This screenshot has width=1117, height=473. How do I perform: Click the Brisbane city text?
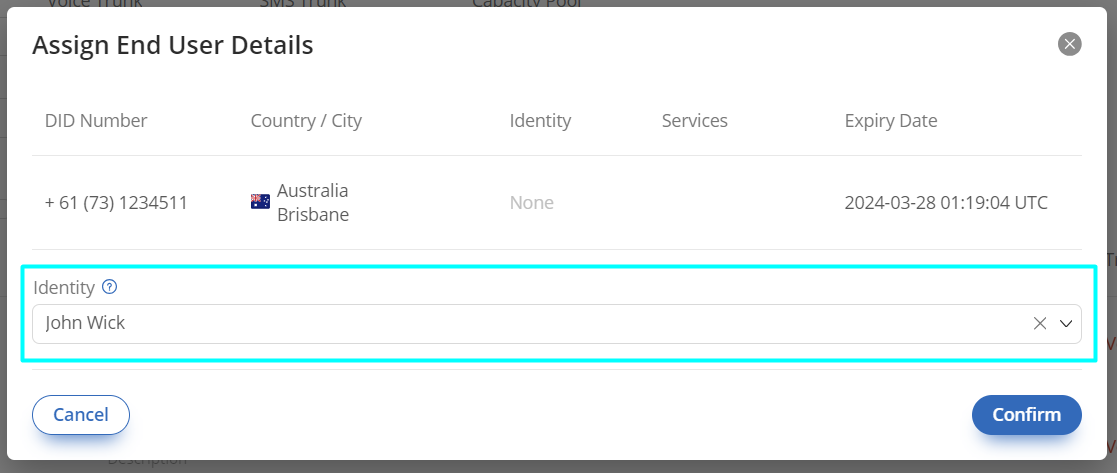pos(313,215)
